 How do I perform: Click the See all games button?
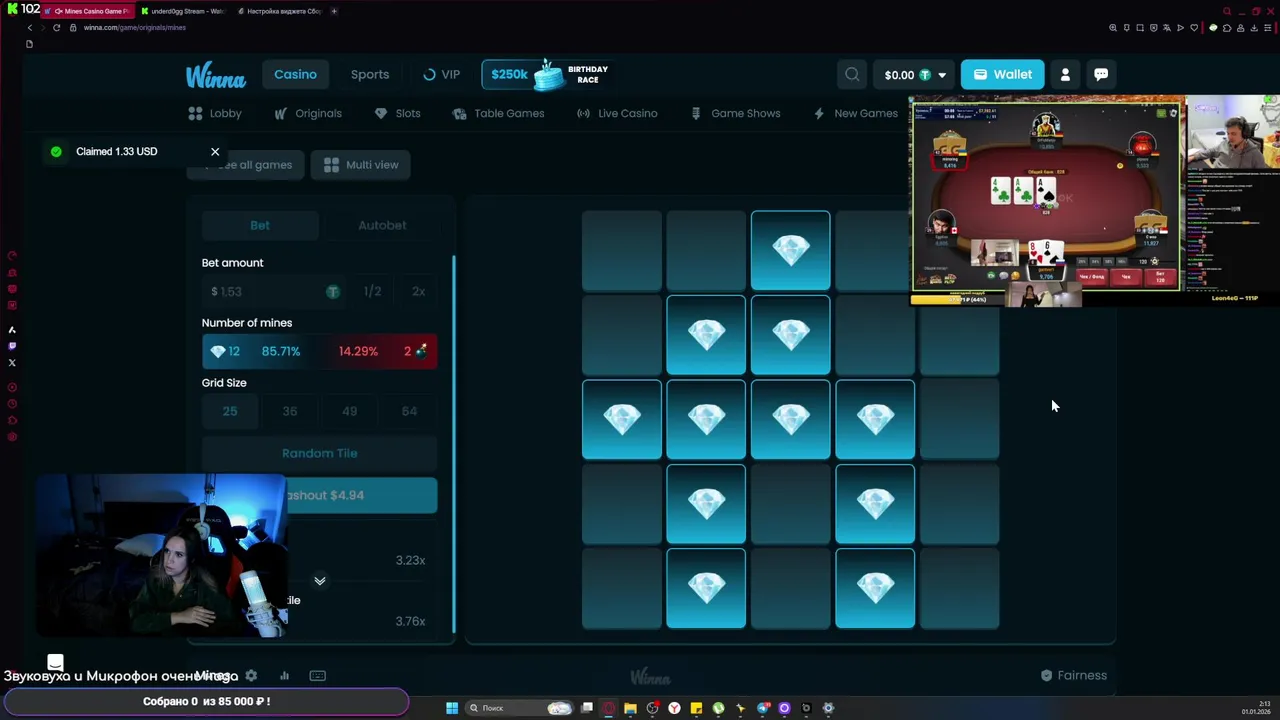pyautogui.click(x=247, y=165)
